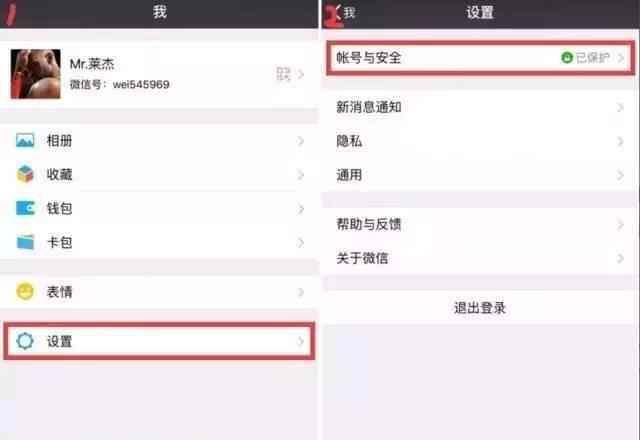Tap Mr.莱杰 profile avatar photo
Image resolution: width=640 pixels, height=440 pixels.
(x=36, y=74)
